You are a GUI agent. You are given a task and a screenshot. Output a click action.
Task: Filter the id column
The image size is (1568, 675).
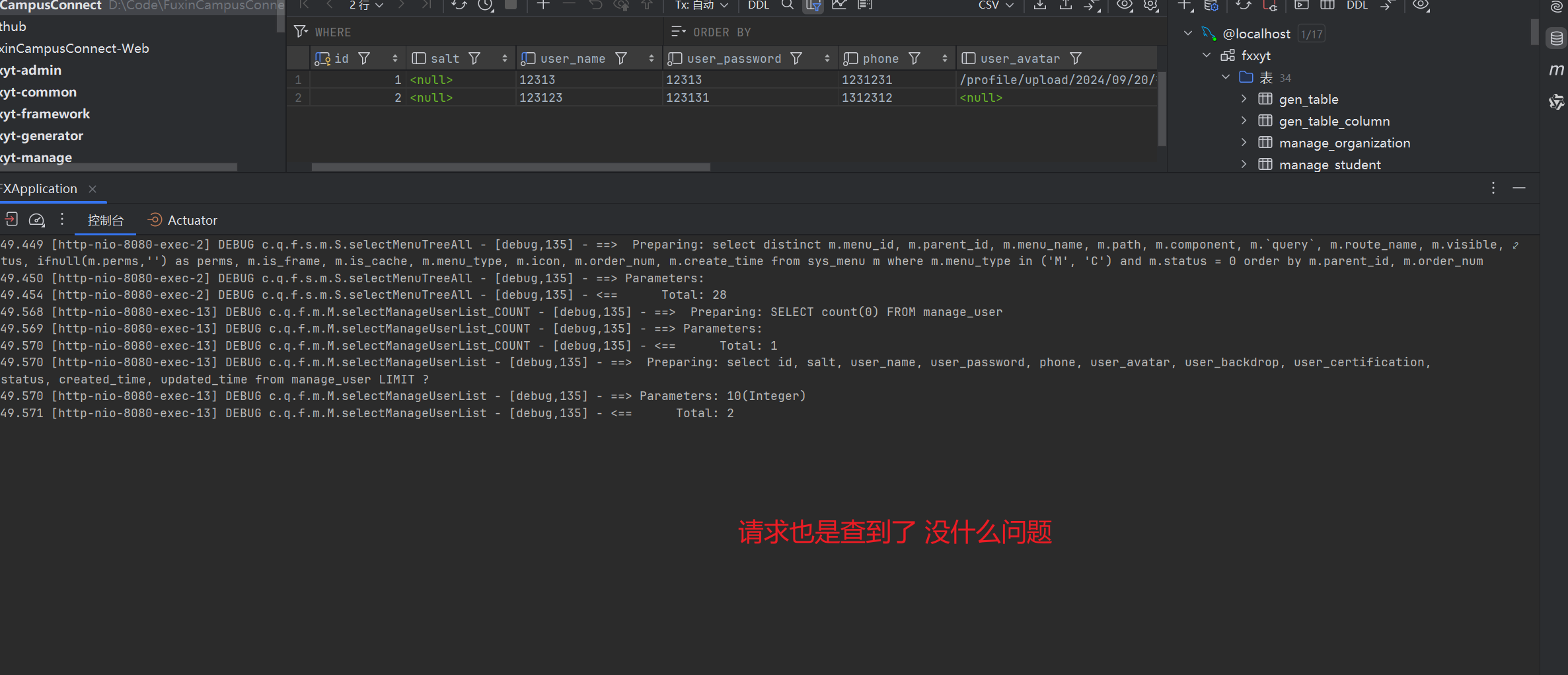(x=364, y=59)
